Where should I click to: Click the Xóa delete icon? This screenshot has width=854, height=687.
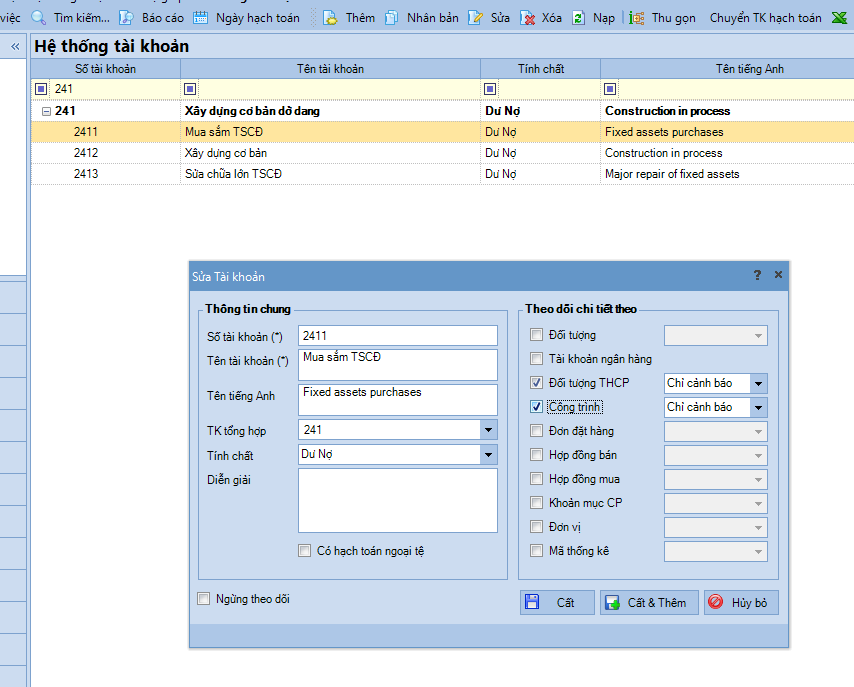click(527, 18)
